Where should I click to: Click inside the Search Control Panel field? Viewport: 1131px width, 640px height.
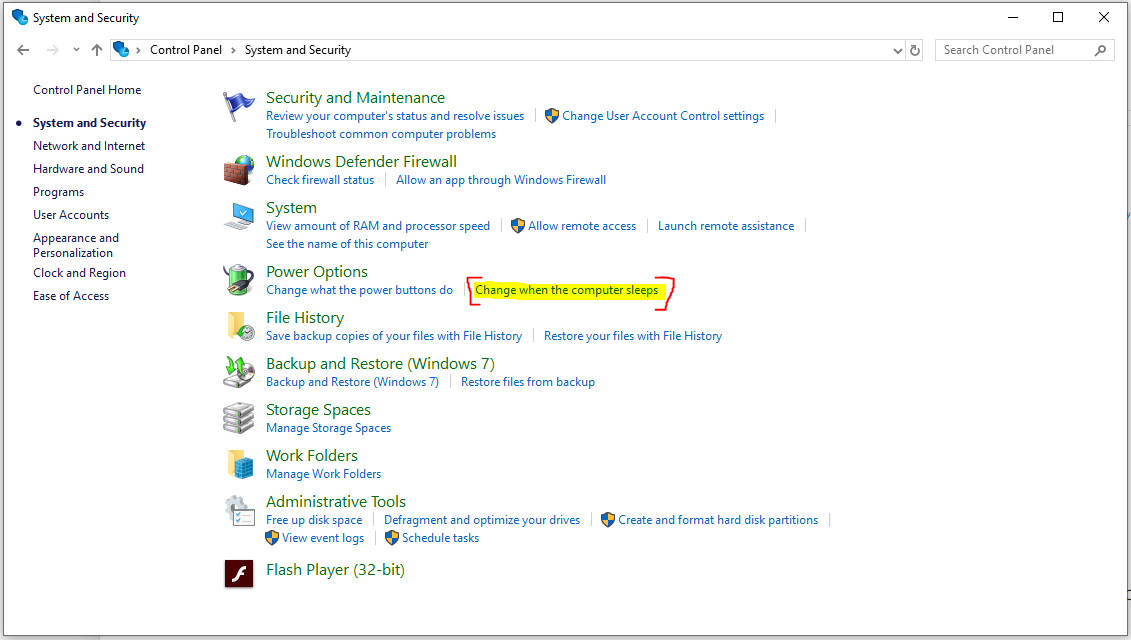(x=1015, y=50)
